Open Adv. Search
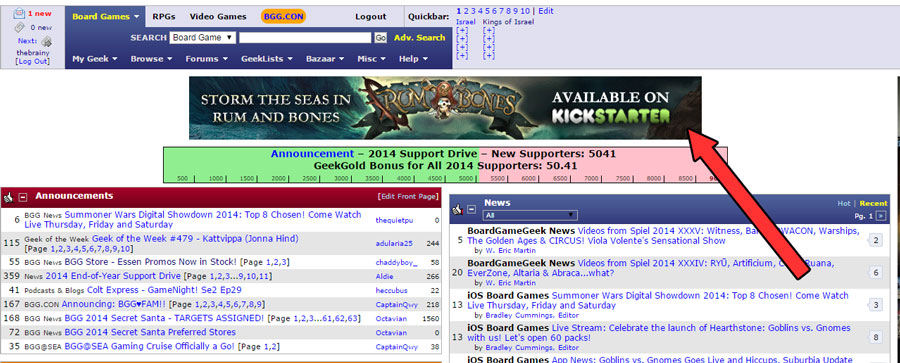This screenshot has width=900, height=363. click(x=420, y=37)
